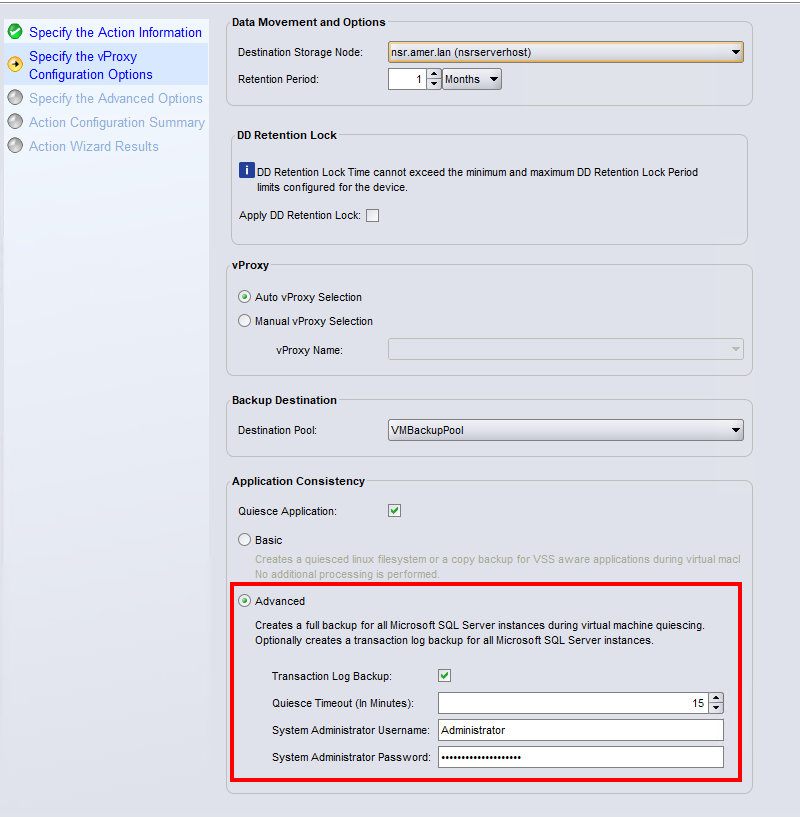Open the Months retention unit dropdown

pyautogui.click(x=493, y=78)
